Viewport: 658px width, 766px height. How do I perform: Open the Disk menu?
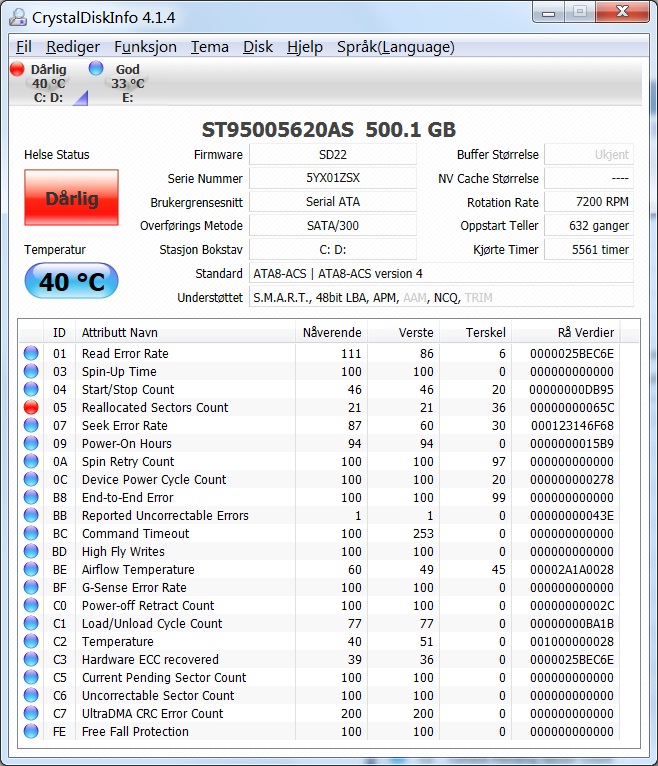tap(258, 47)
